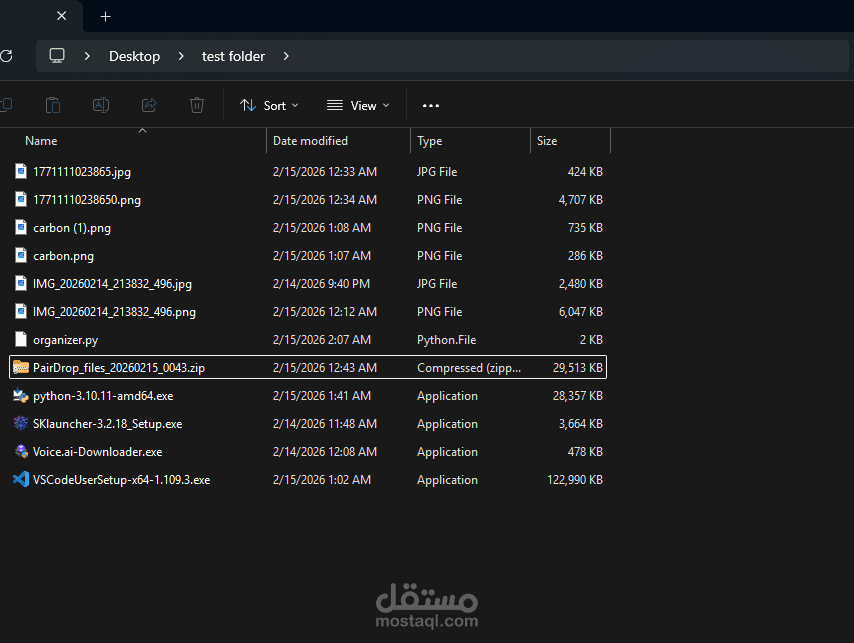
Task: Click size value 4,707 KB
Action: coord(581,200)
